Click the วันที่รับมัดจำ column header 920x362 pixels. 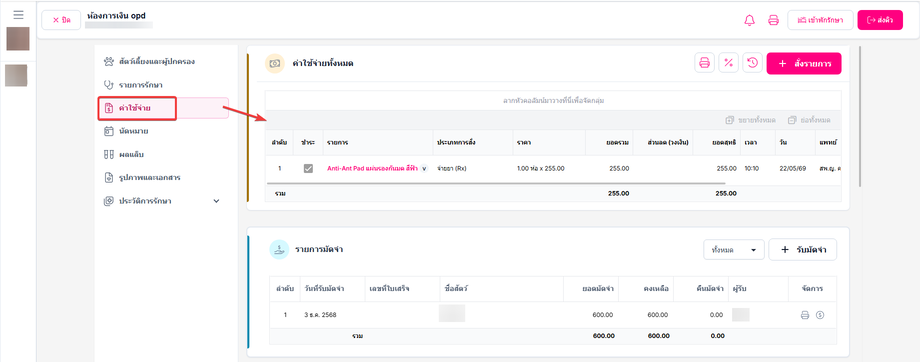332,289
